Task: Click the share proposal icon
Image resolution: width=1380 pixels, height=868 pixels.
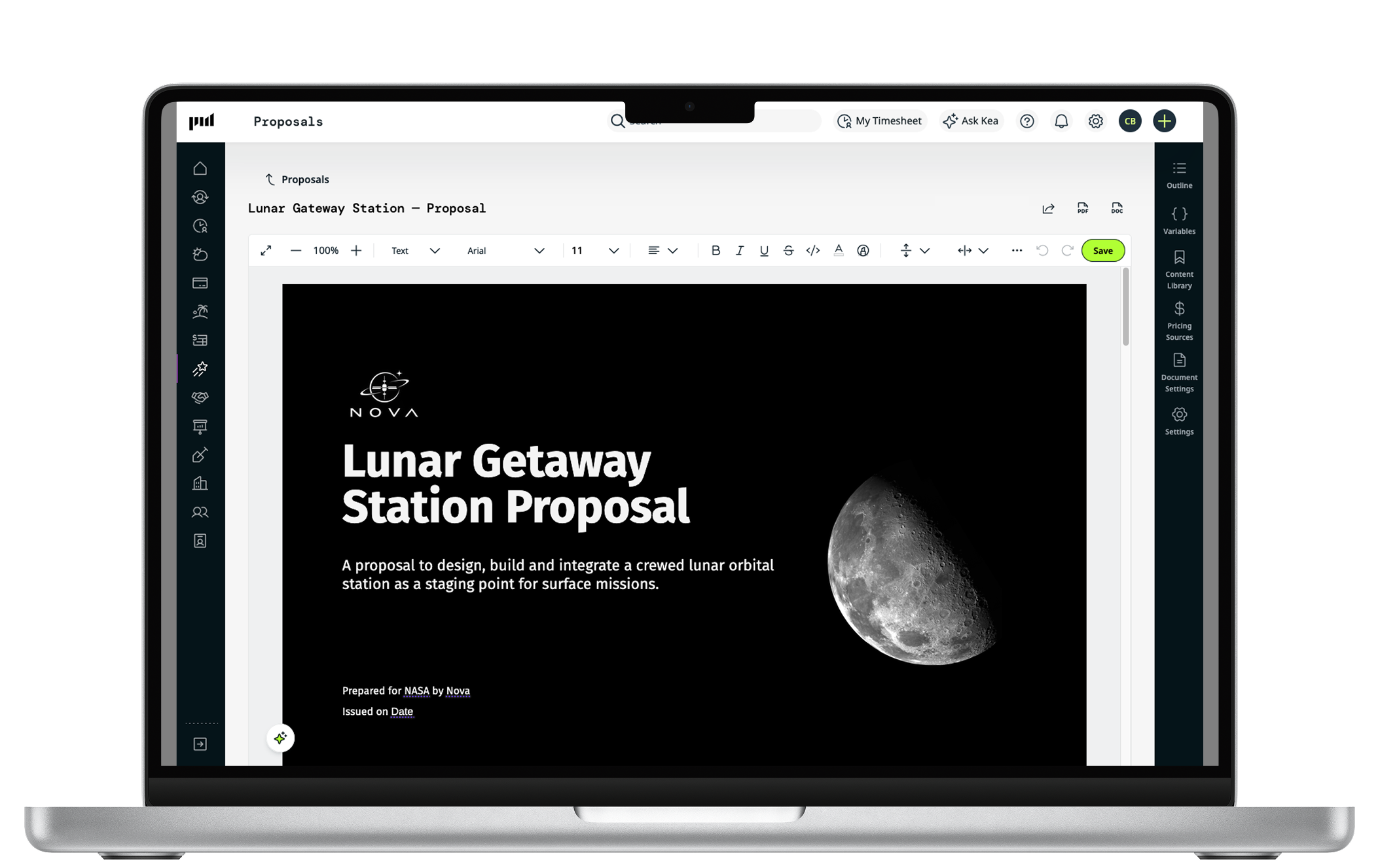Action: 1047,208
